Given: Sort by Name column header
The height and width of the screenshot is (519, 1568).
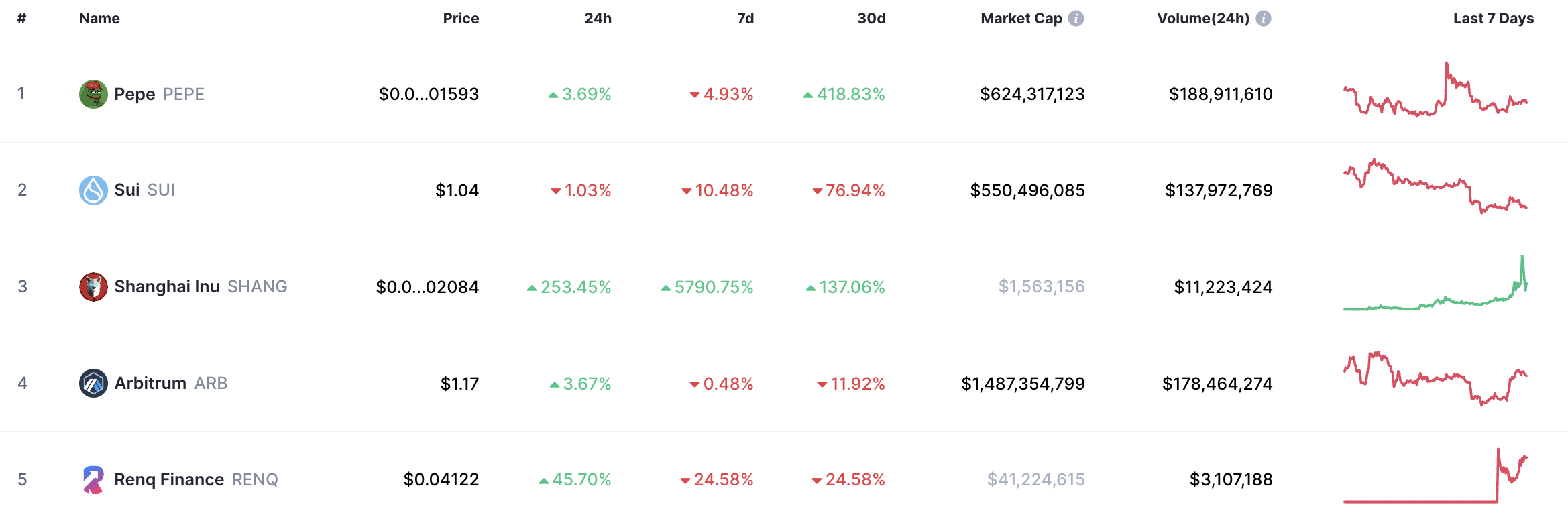Looking at the screenshot, I should click(x=99, y=19).
